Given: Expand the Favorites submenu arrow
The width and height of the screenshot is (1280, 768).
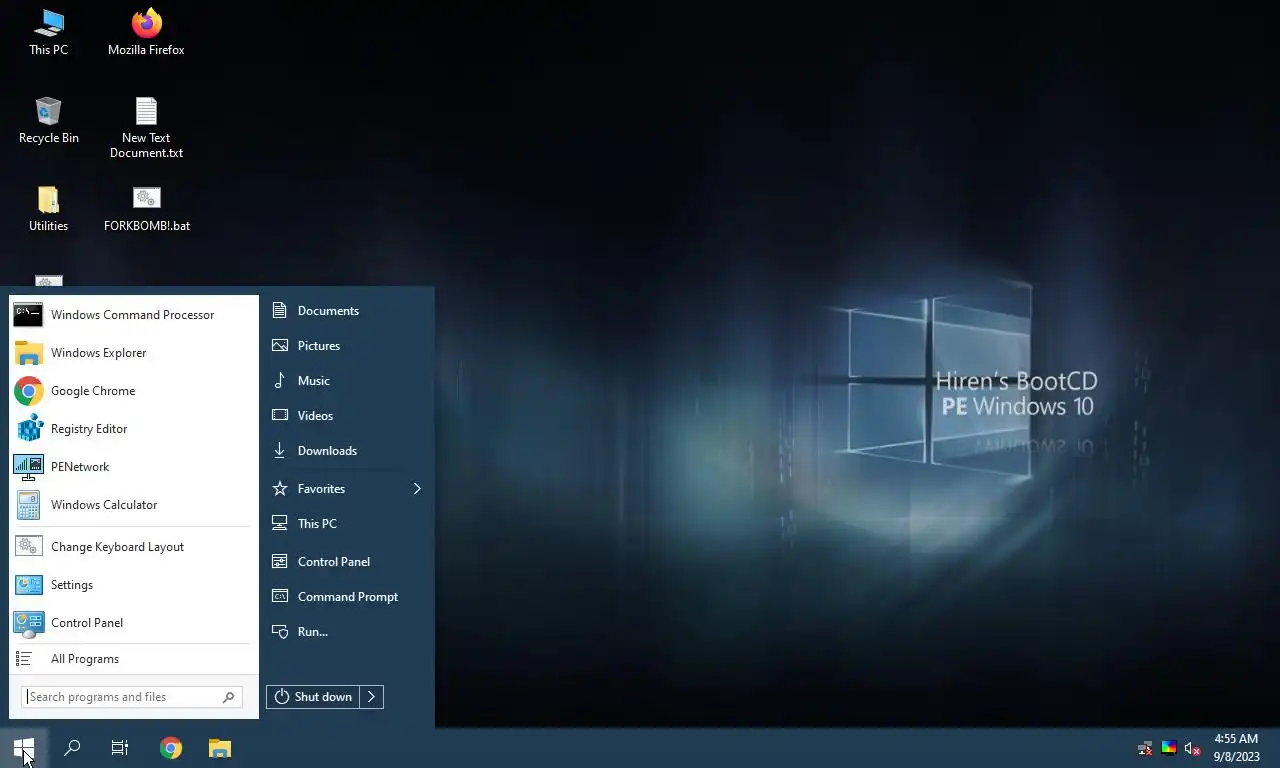Looking at the screenshot, I should [417, 489].
